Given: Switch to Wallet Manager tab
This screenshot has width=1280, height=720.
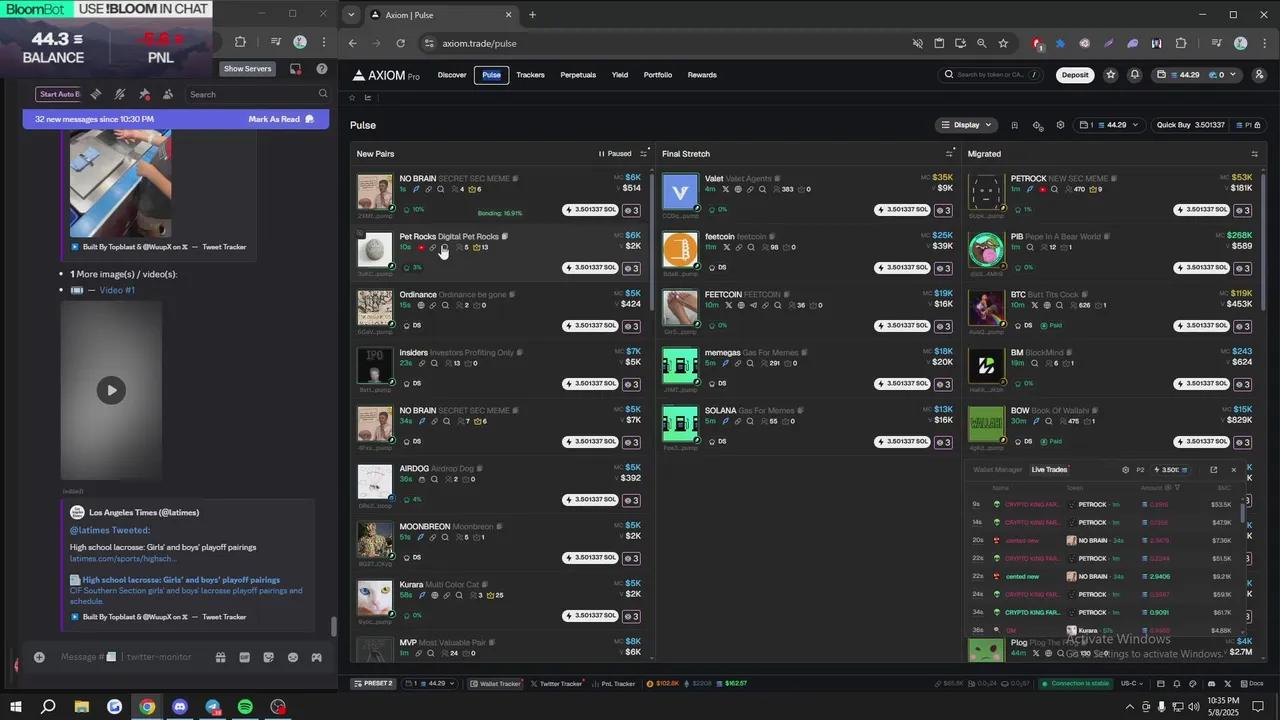Looking at the screenshot, I should [998, 470].
